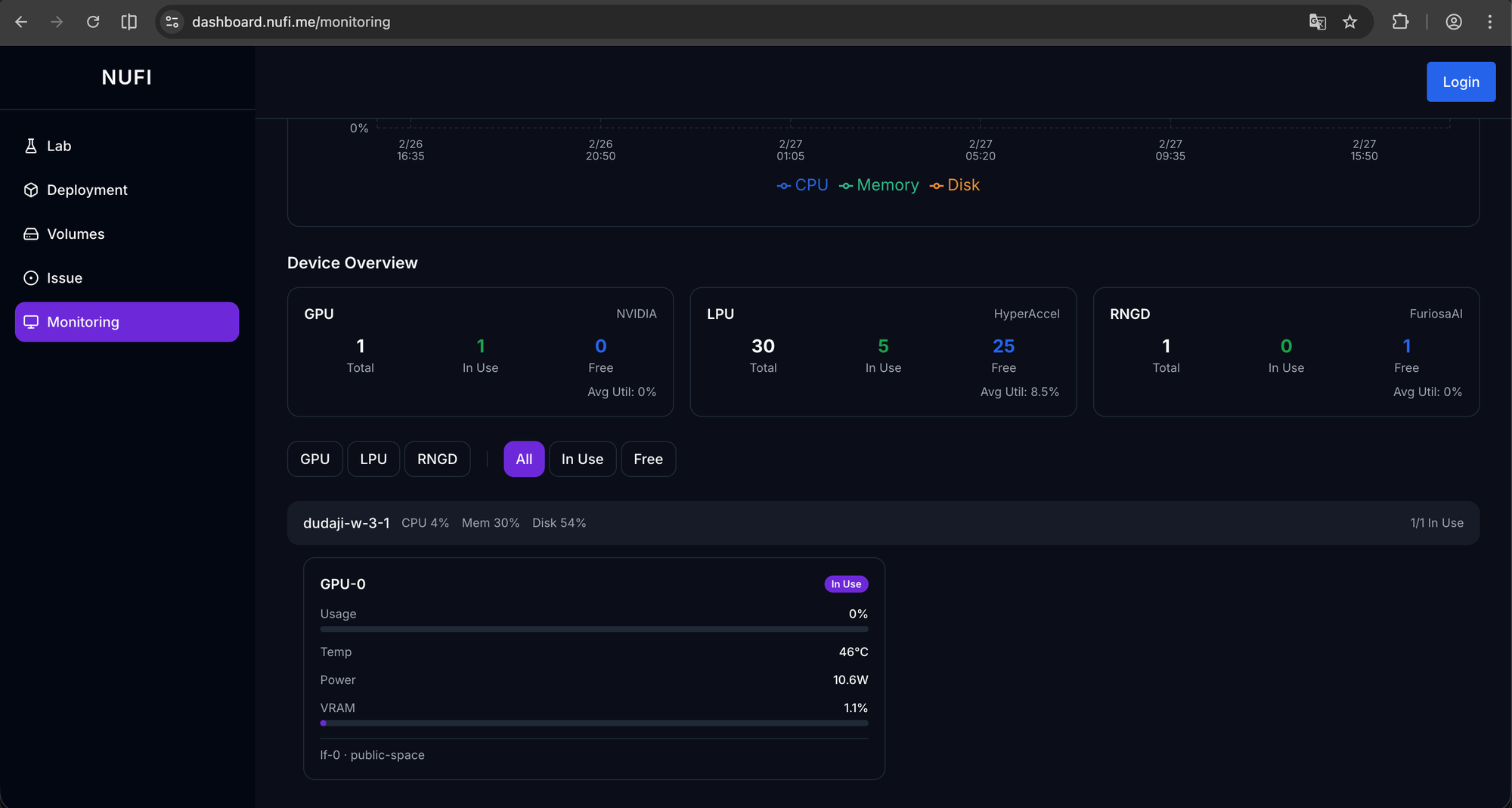Toggle the Memory series in chart legend
Viewport: 1512px width, 808px height.
(879, 185)
